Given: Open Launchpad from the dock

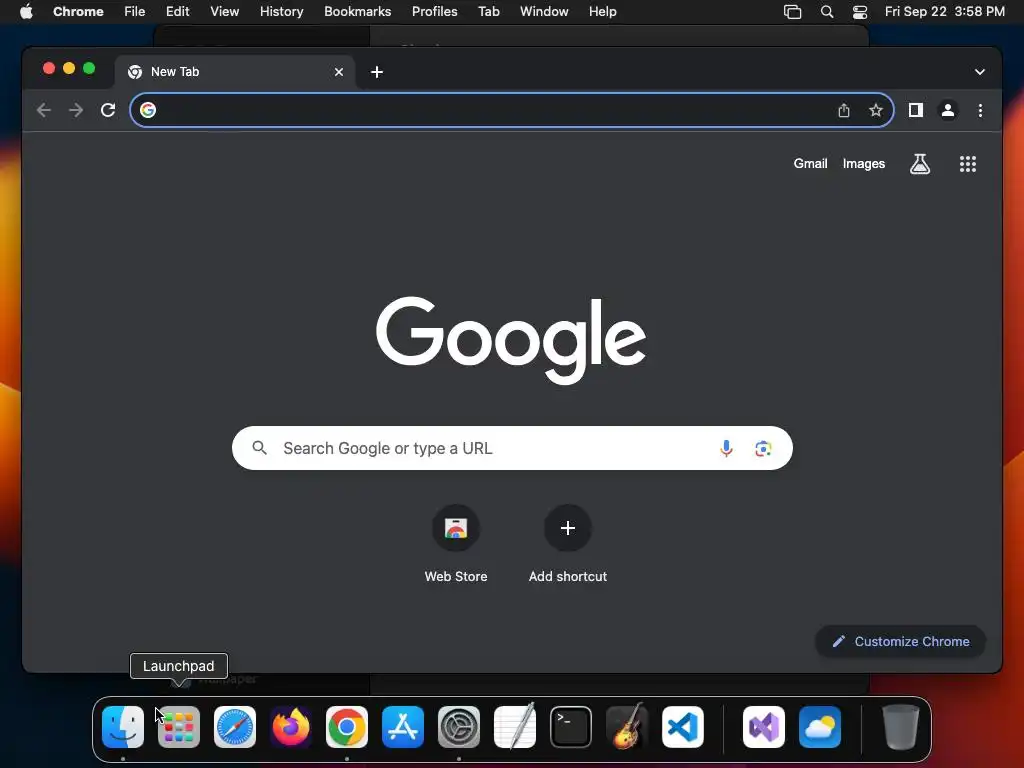Looking at the screenshot, I should [x=179, y=727].
